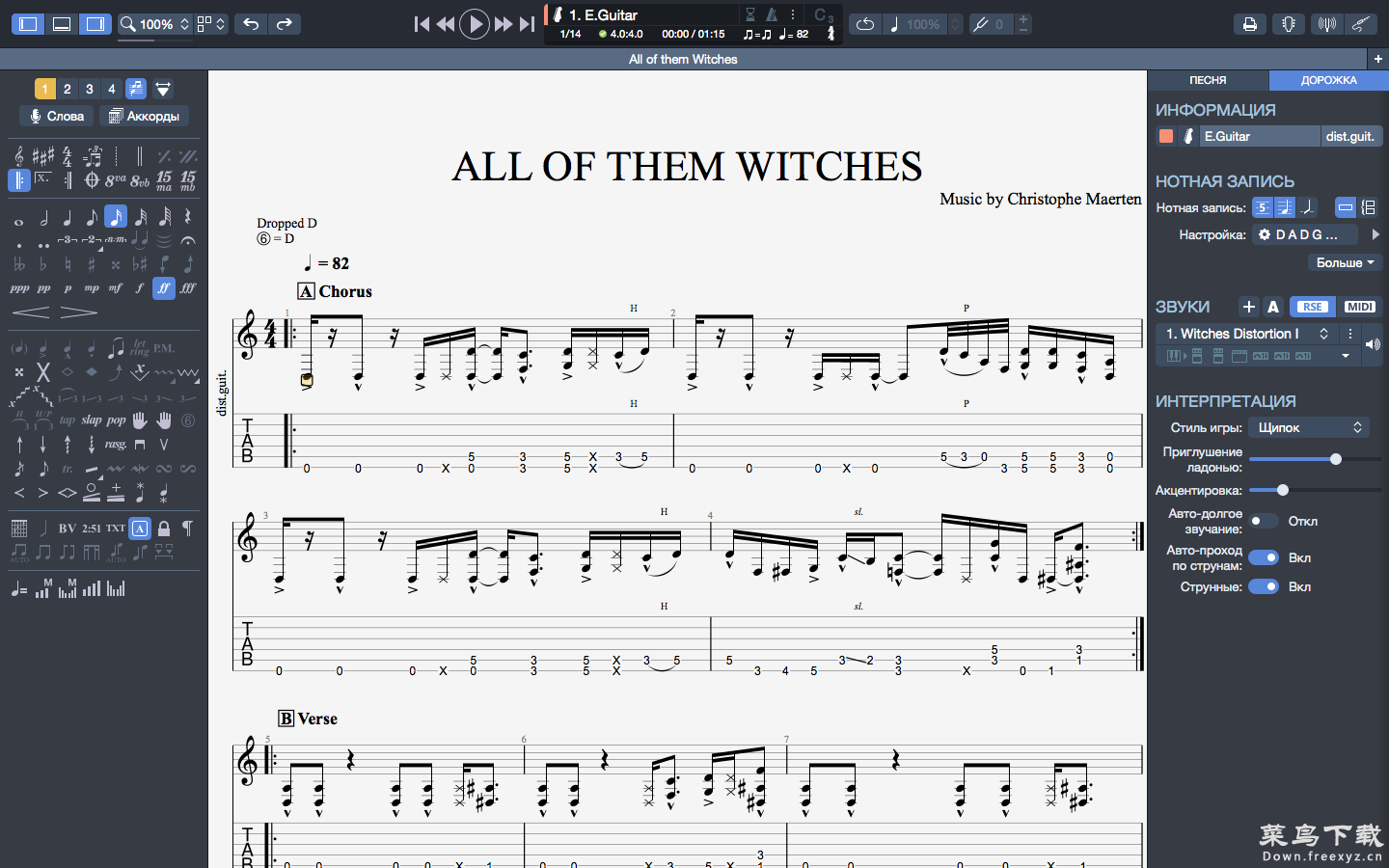Toggle multi-voice edit mode icon

click(x=136, y=89)
